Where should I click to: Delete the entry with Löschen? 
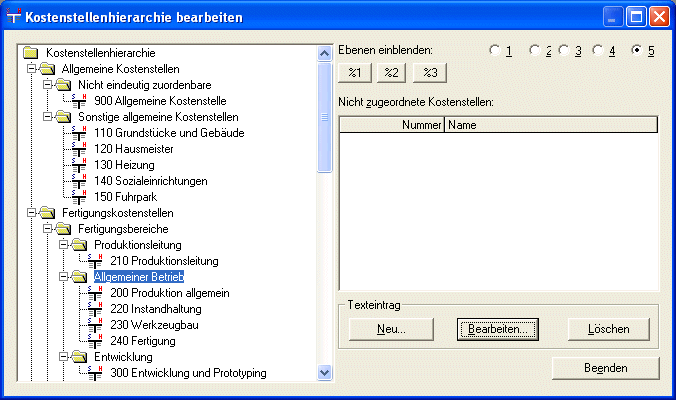608,329
